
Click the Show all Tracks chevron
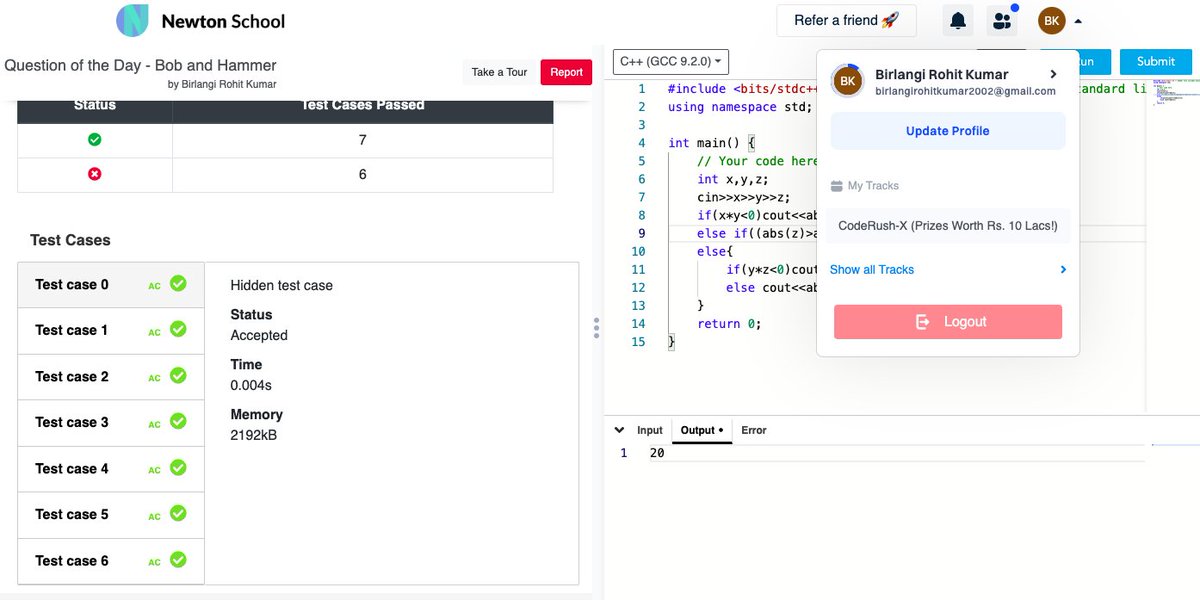click(x=1062, y=270)
